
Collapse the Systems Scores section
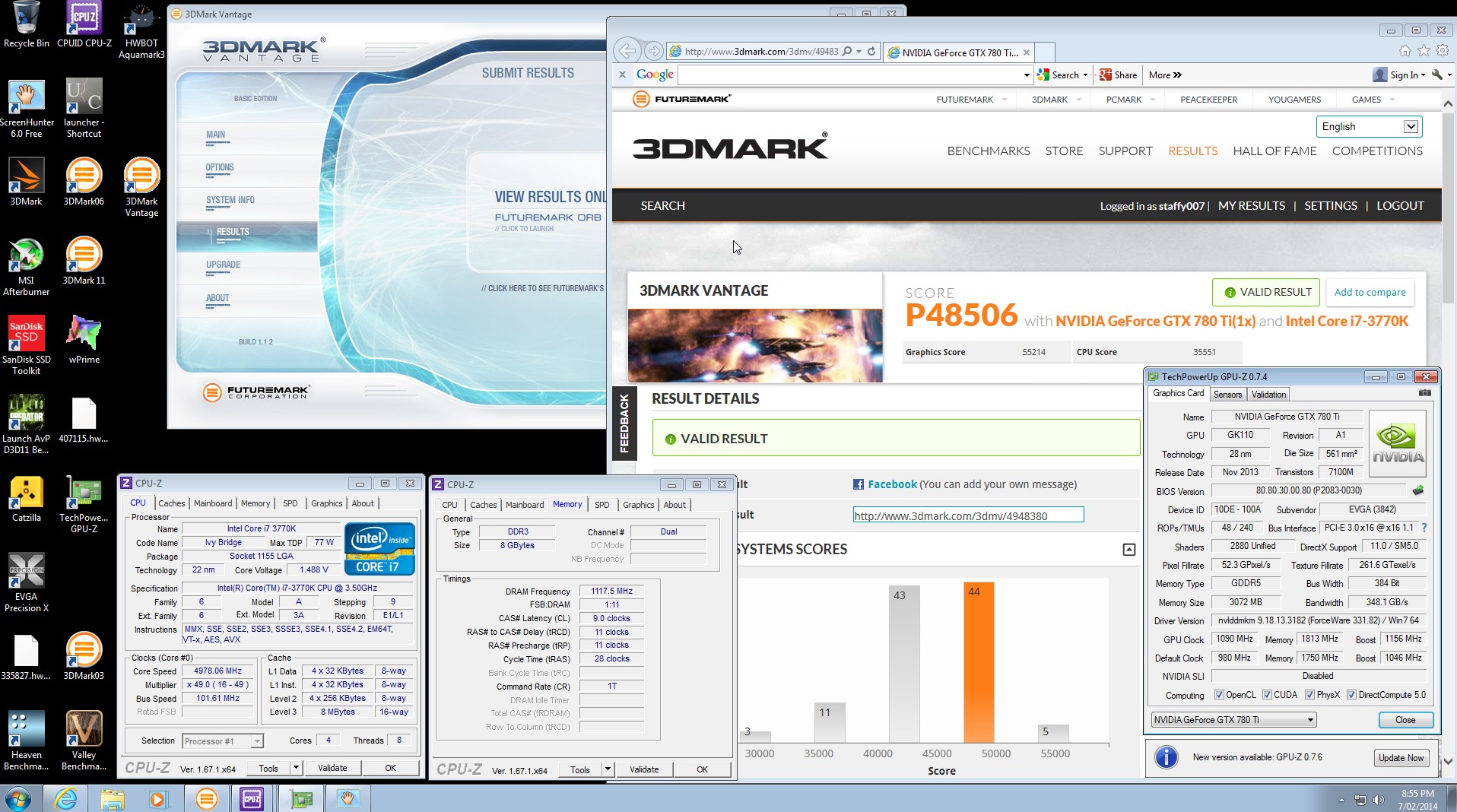(x=1128, y=550)
